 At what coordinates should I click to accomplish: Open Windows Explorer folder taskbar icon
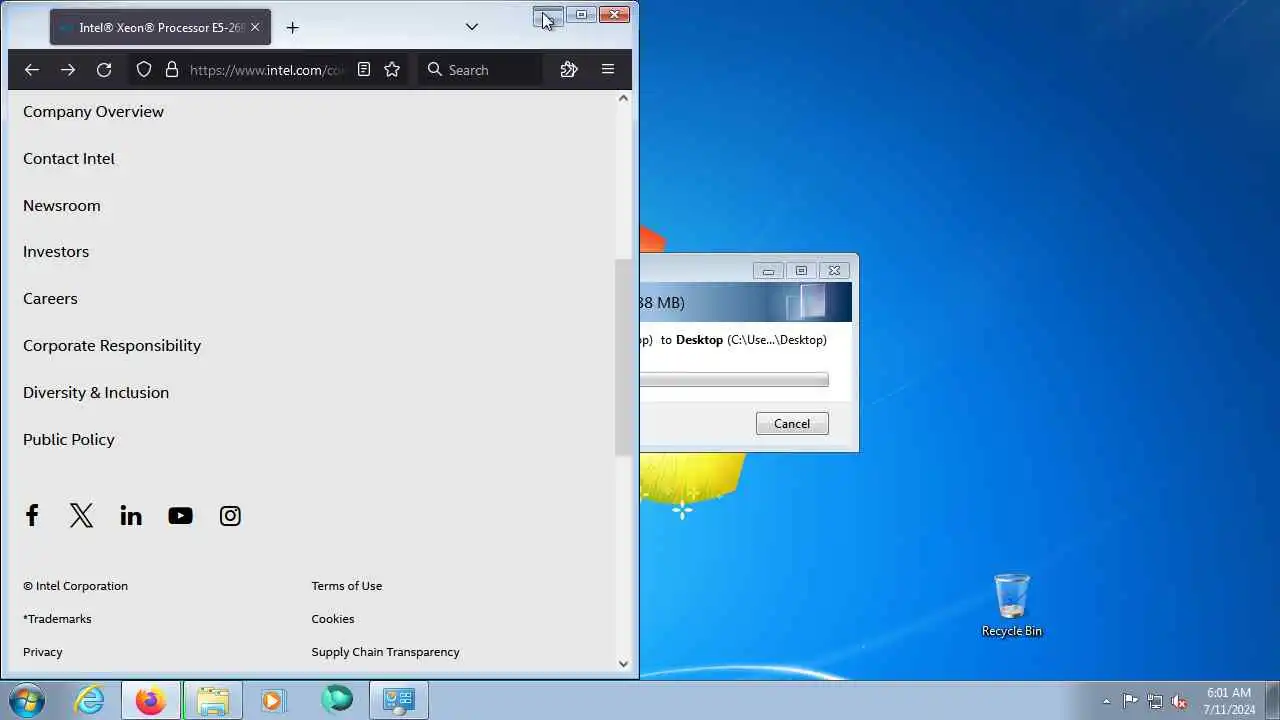coord(213,701)
